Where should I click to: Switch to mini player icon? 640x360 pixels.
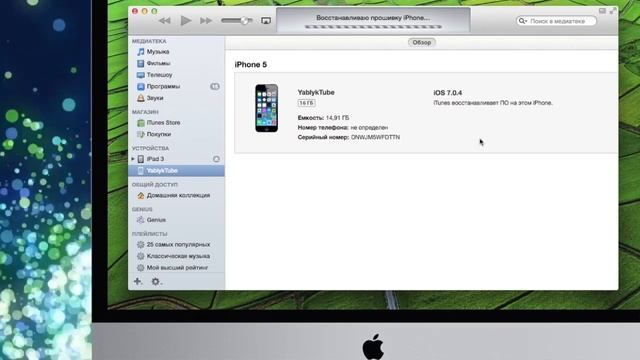[602, 11]
